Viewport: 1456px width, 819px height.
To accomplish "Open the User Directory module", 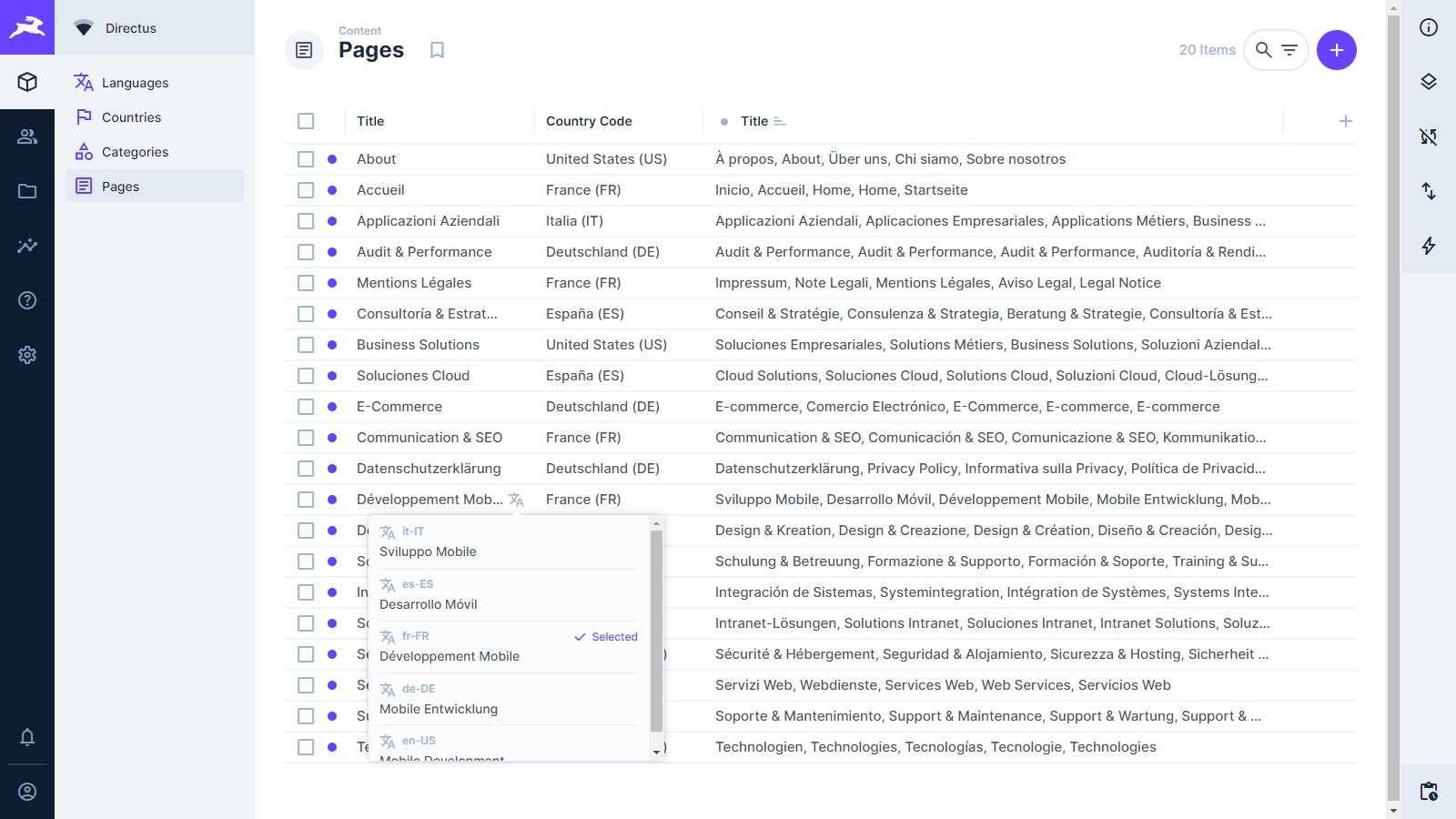I will (27, 136).
